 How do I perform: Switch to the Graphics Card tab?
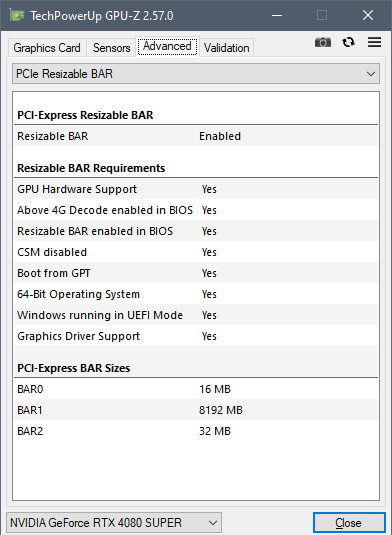point(47,48)
